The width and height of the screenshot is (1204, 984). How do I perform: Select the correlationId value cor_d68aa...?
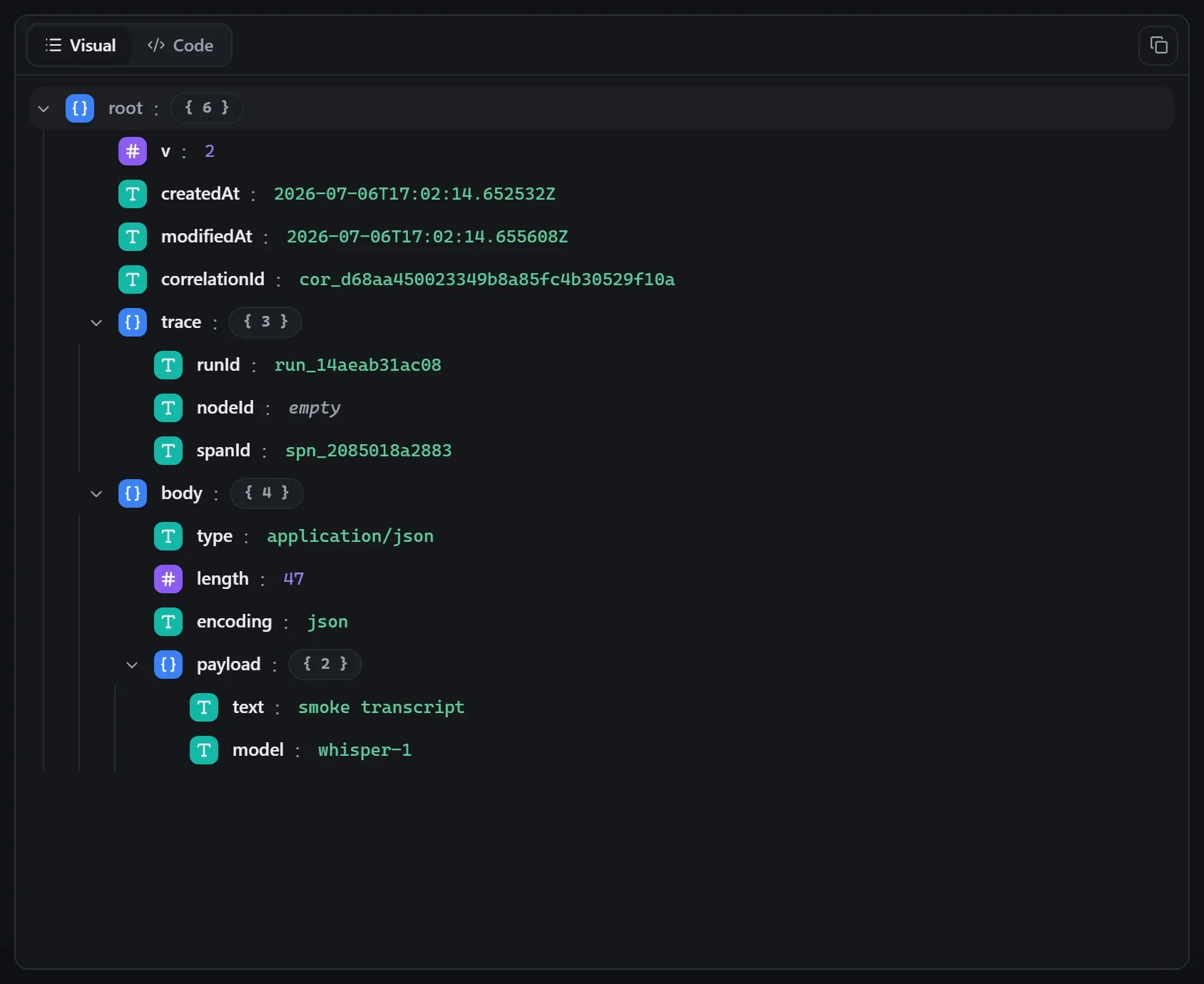point(487,280)
